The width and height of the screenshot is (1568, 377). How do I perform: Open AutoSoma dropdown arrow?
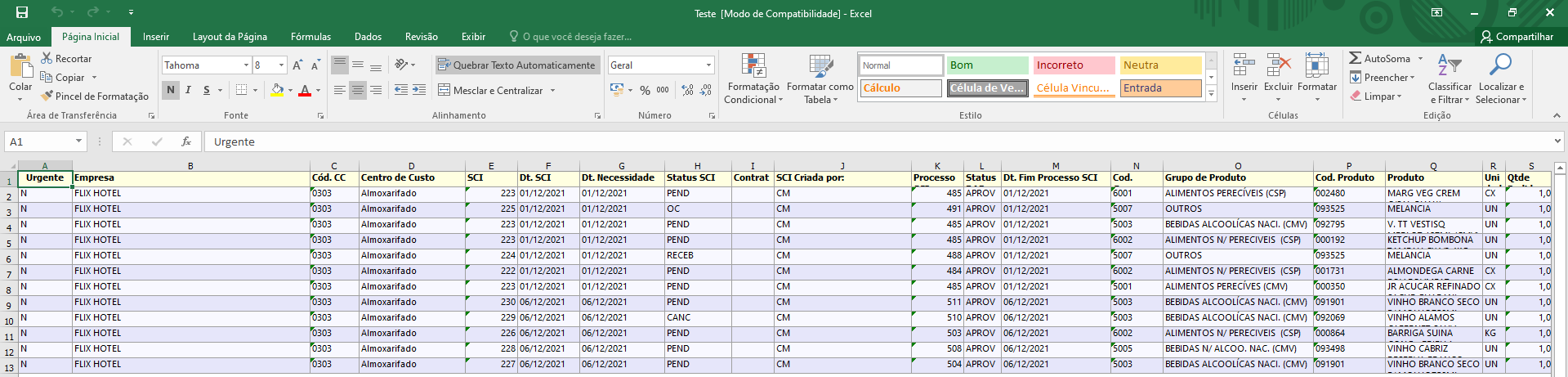pyautogui.click(x=1420, y=59)
